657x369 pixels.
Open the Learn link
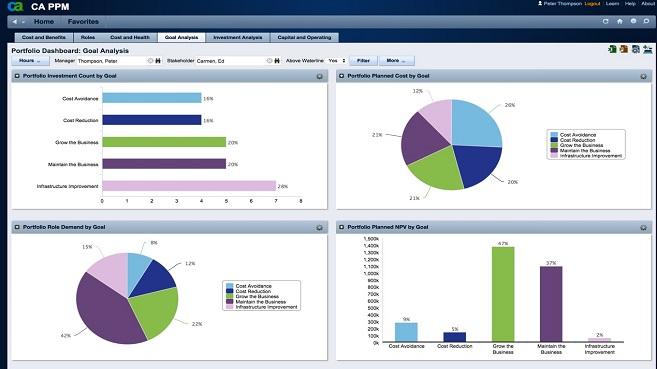tap(612, 3)
